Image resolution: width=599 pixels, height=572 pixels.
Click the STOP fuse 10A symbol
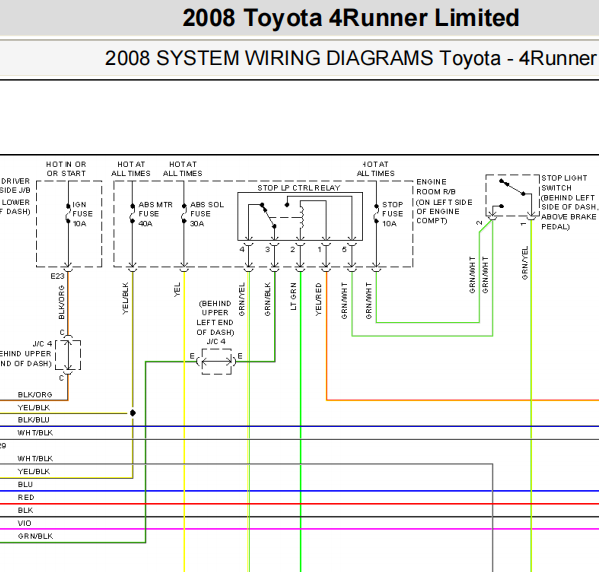tap(376, 214)
